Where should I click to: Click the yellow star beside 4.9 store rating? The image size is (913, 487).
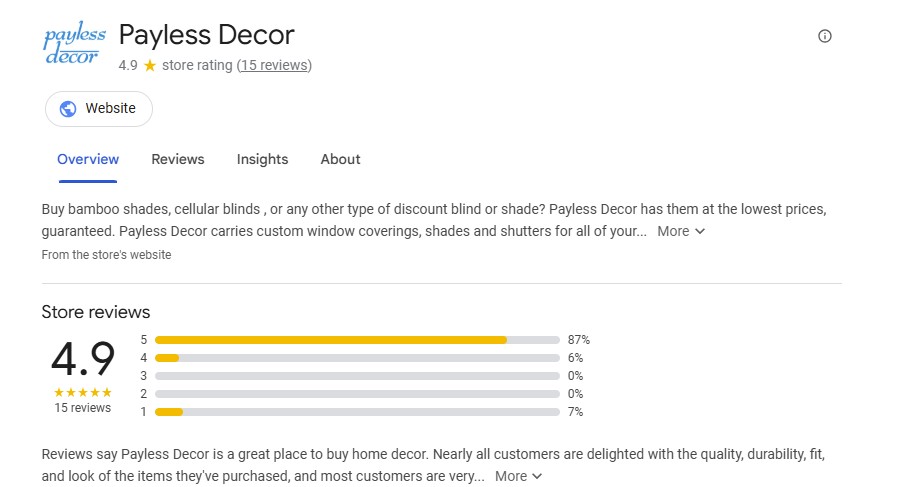(150, 65)
